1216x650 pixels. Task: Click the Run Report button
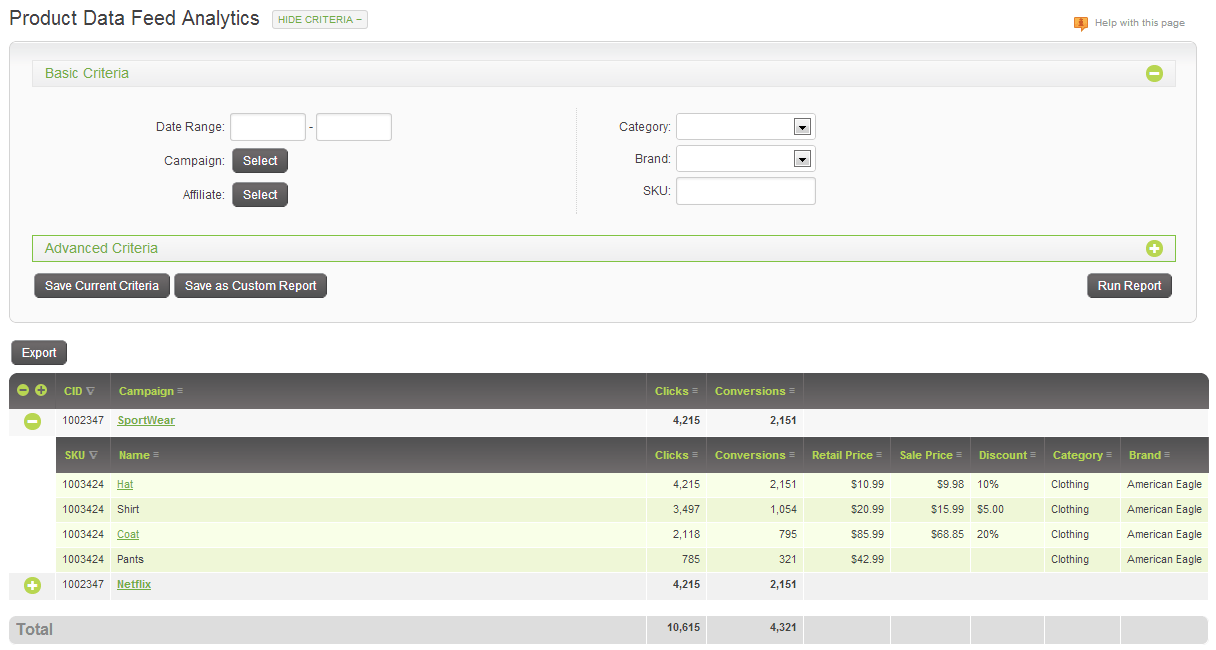tap(1129, 285)
